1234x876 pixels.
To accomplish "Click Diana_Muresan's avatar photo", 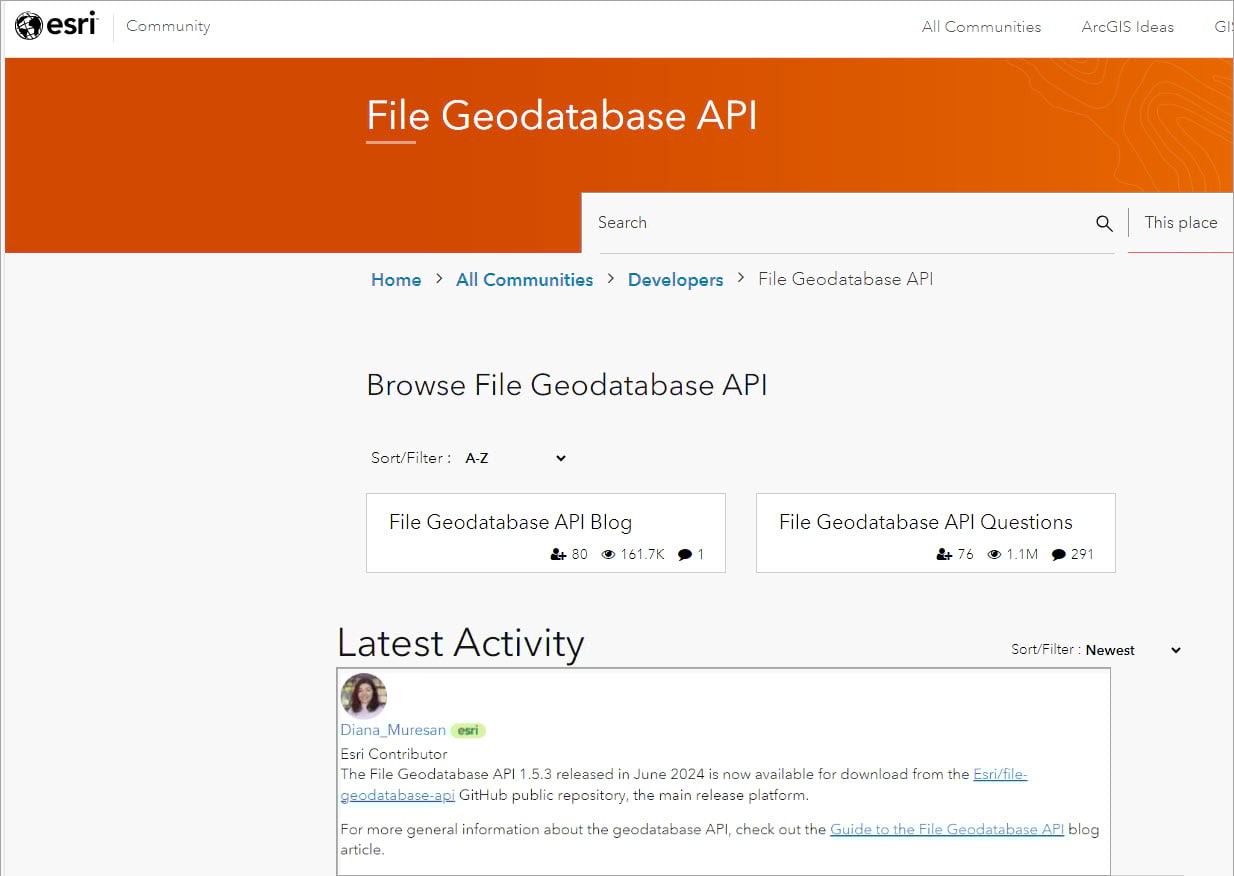I will coord(364,696).
